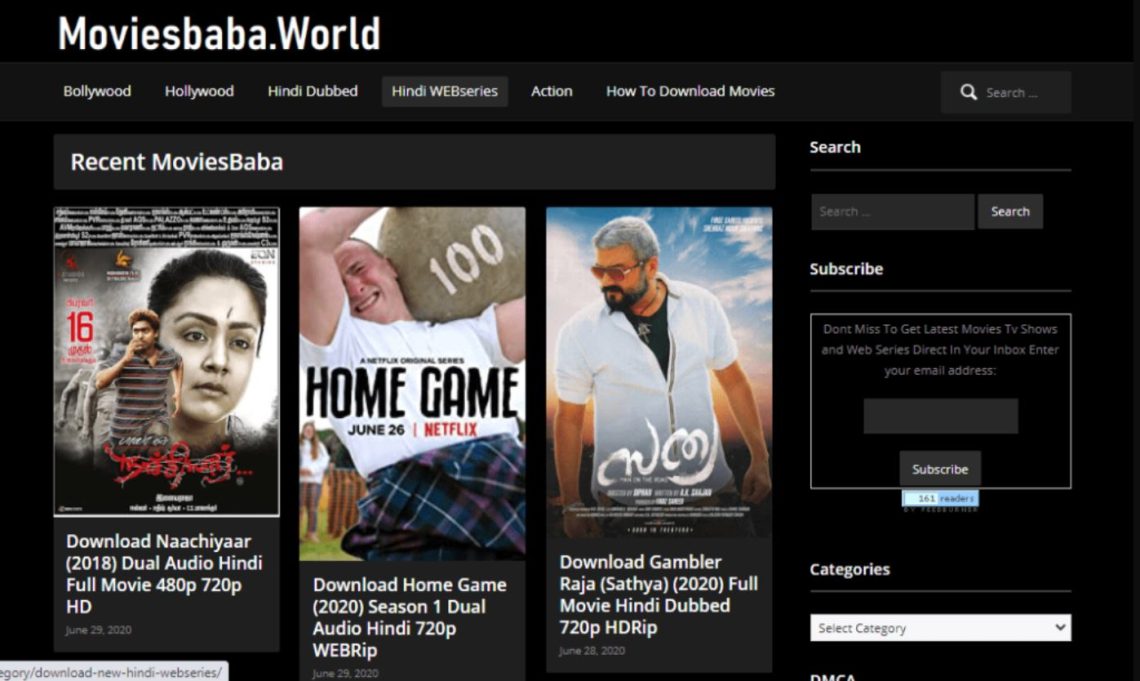
Task: Select the Hindi WEBseries menu item
Action: coord(444,92)
